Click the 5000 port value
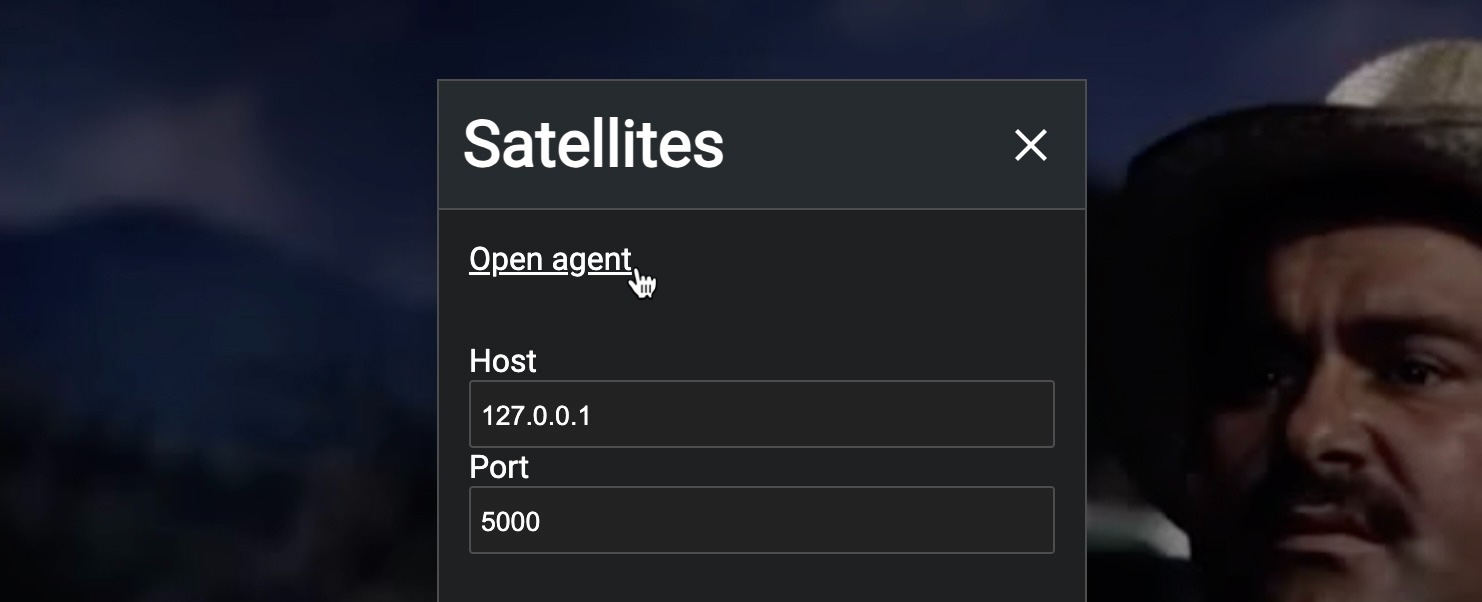The height and width of the screenshot is (602, 1482). pos(510,521)
